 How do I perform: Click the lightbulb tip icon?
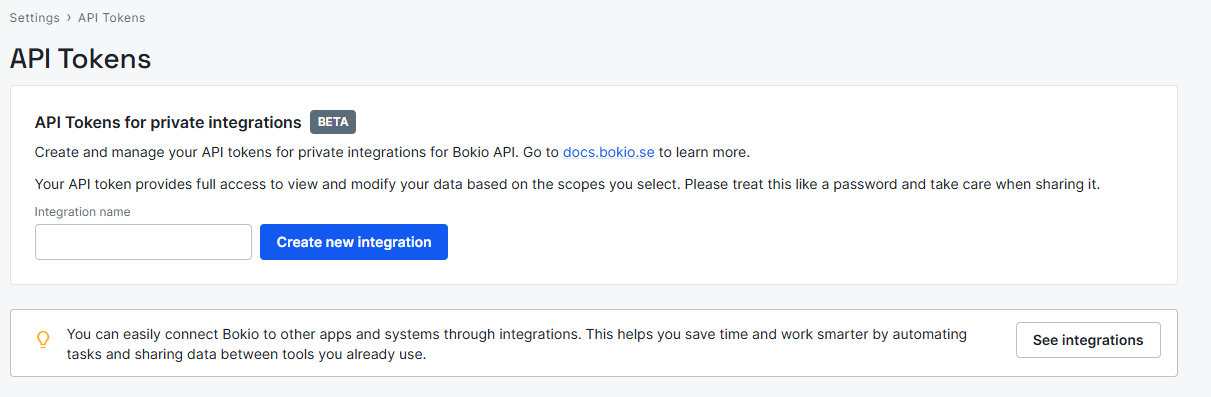(43, 340)
